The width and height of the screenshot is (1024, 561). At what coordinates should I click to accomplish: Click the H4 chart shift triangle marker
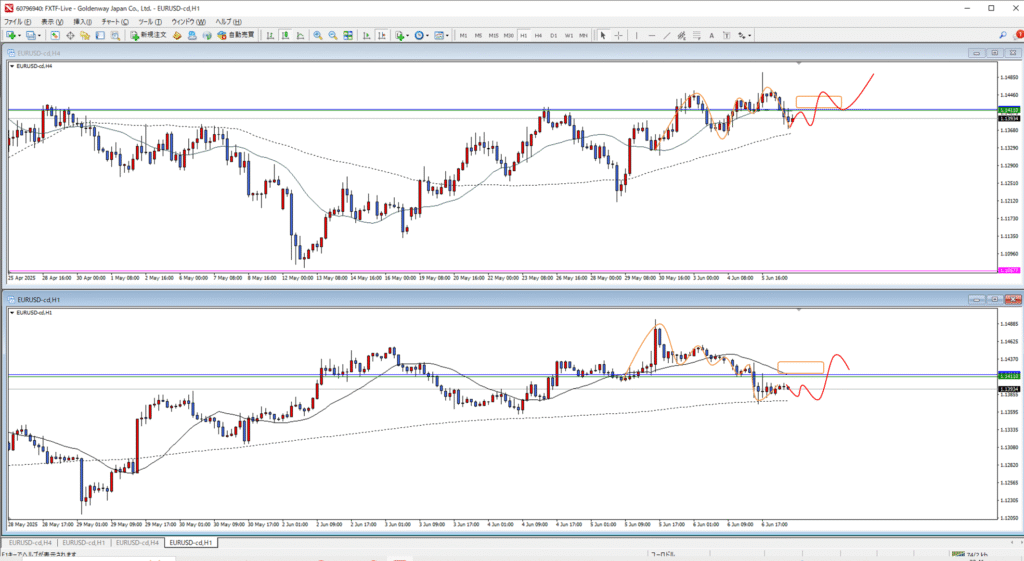pos(799,63)
